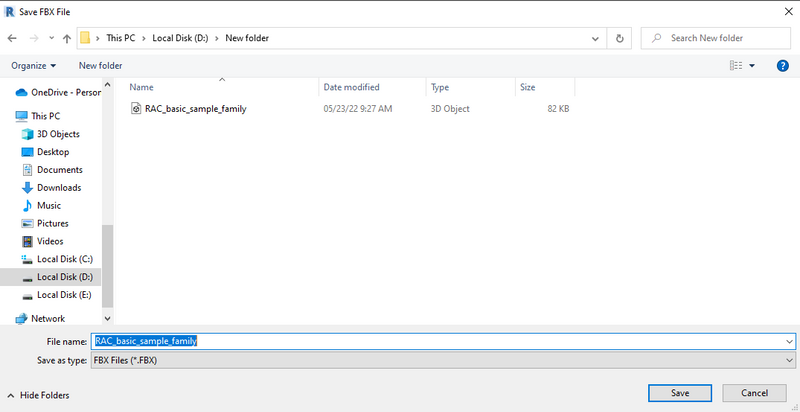Screen dimensions: 800x412
Task: Click the Cancel button
Action: tap(754, 393)
